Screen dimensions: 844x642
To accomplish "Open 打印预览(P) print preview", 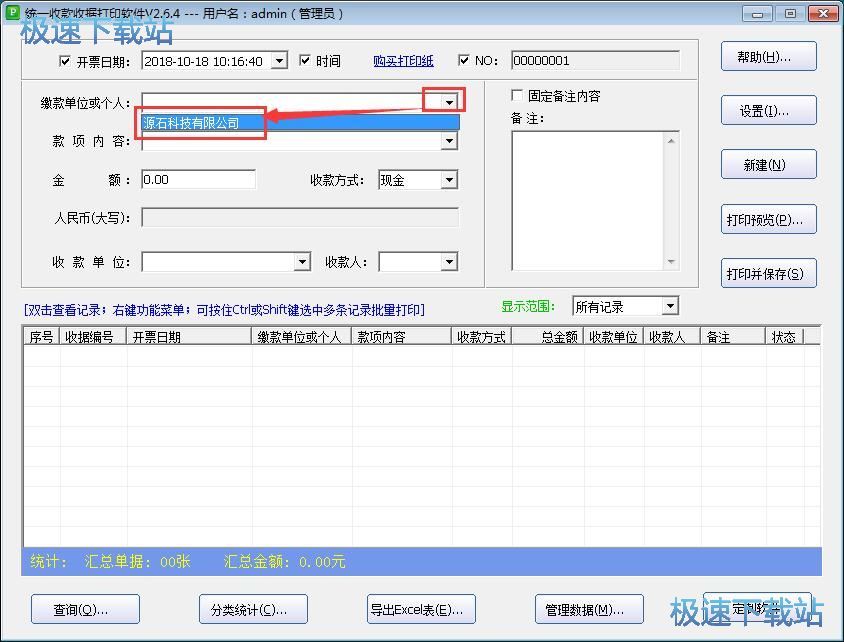I will [769, 219].
